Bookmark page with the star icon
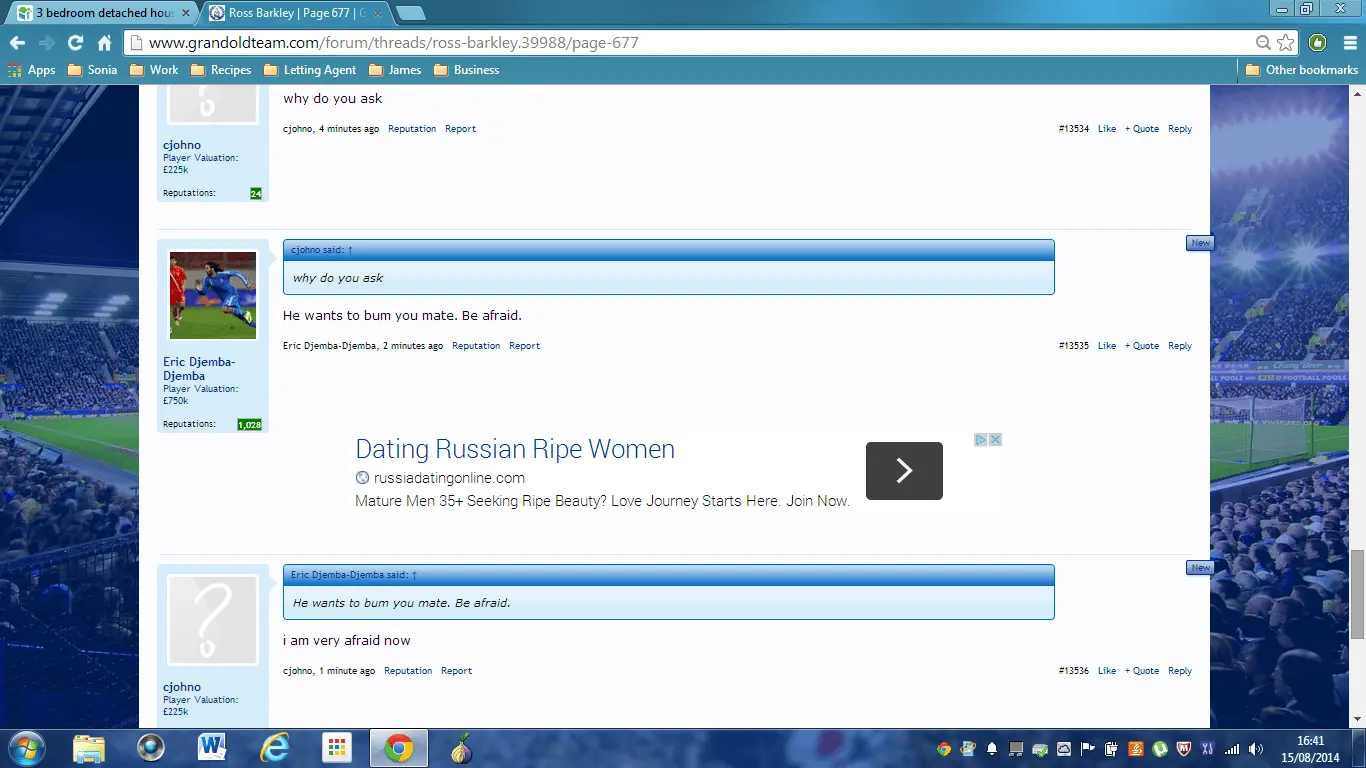The height and width of the screenshot is (768, 1366). click(x=1286, y=43)
